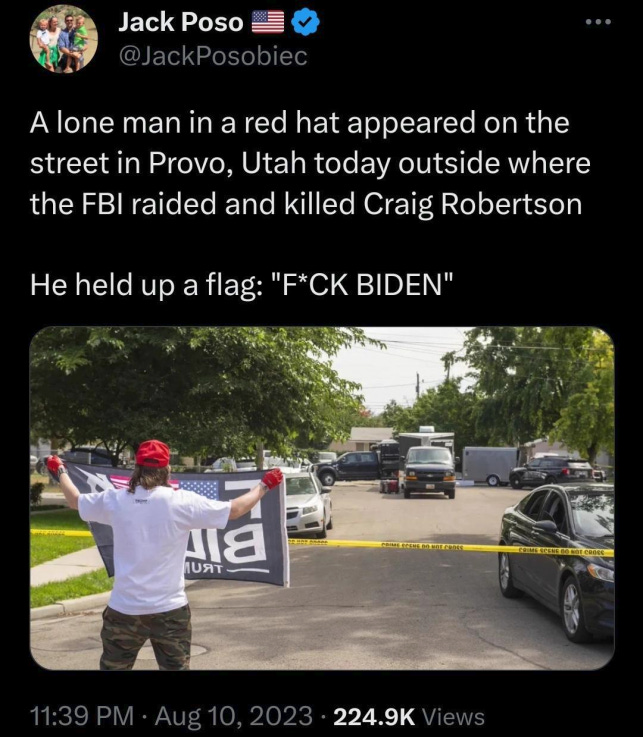Open the Jack Poso display name link

pyautogui.click(x=180, y=22)
